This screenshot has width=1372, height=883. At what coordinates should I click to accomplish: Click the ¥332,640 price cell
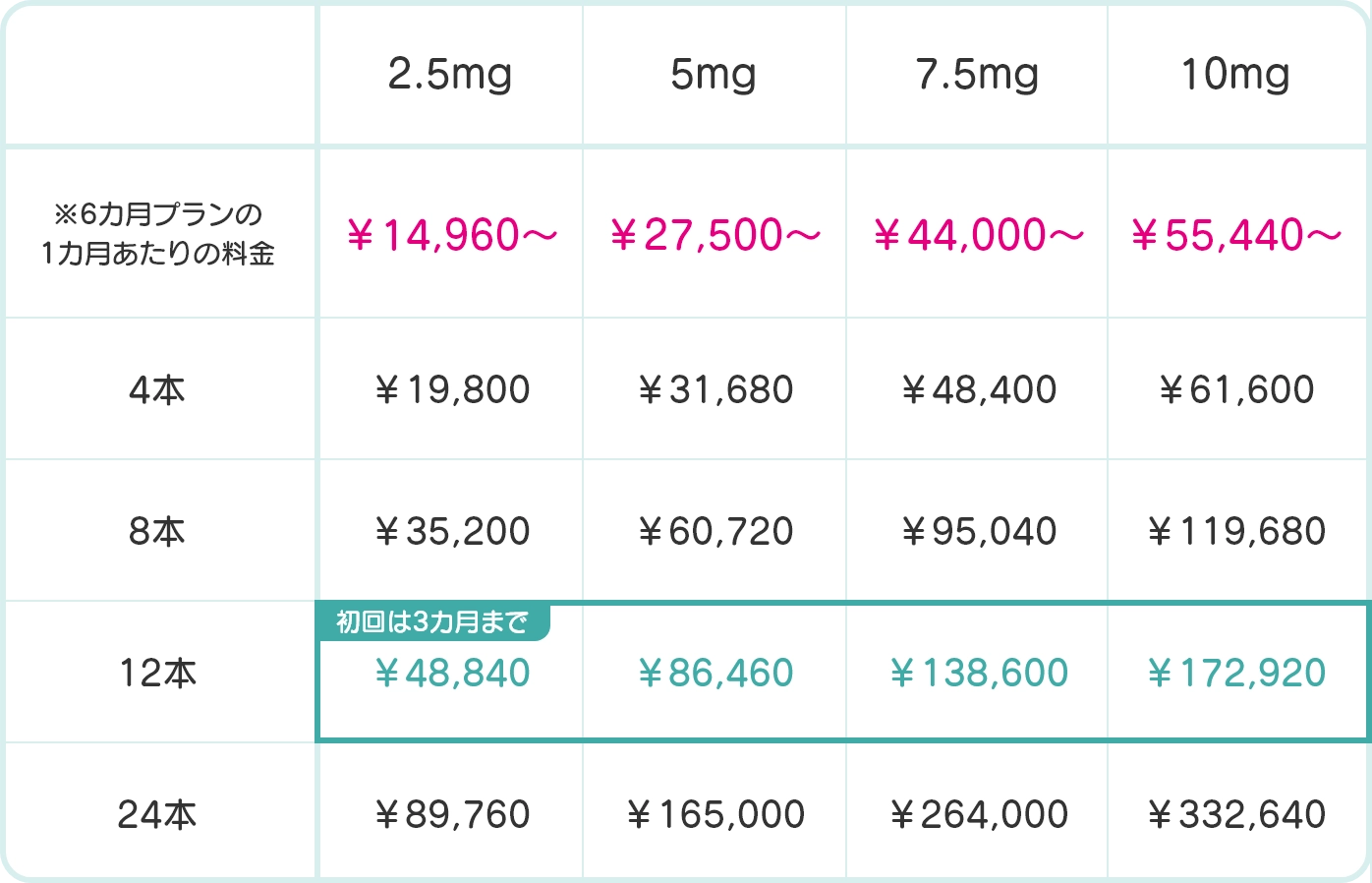coord(1236,815)
